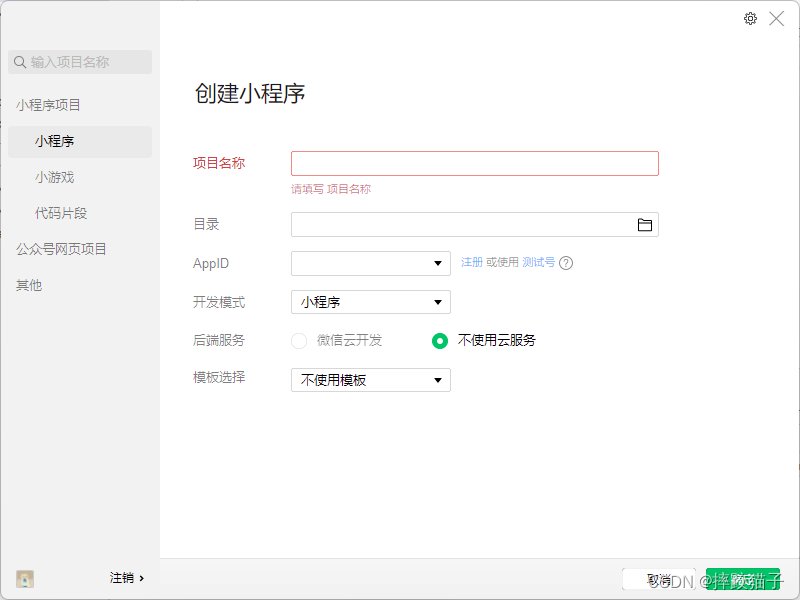Enable 不使用模板 template option
This screenshot has width=800, height=600.
[370, 379]
